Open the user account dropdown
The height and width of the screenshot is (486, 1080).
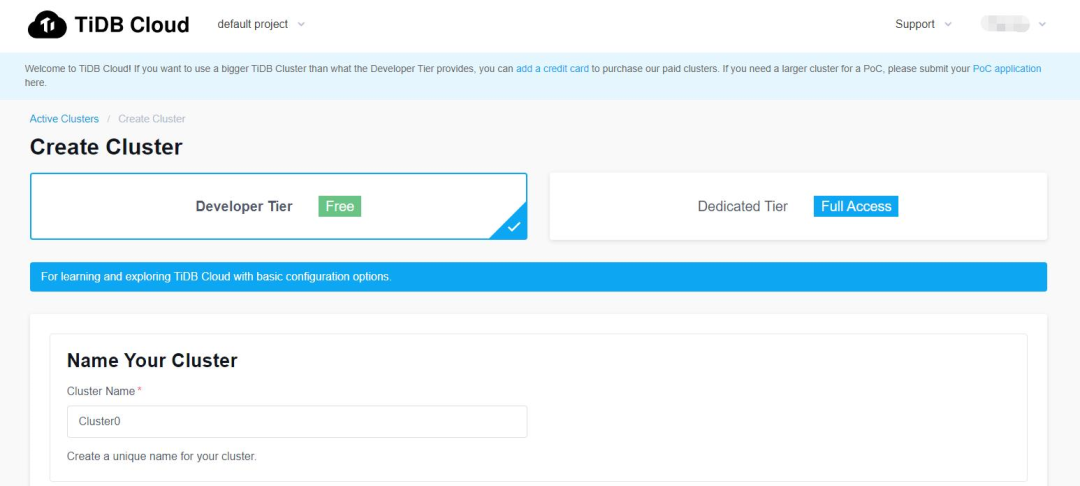[x=1013, y=24]
